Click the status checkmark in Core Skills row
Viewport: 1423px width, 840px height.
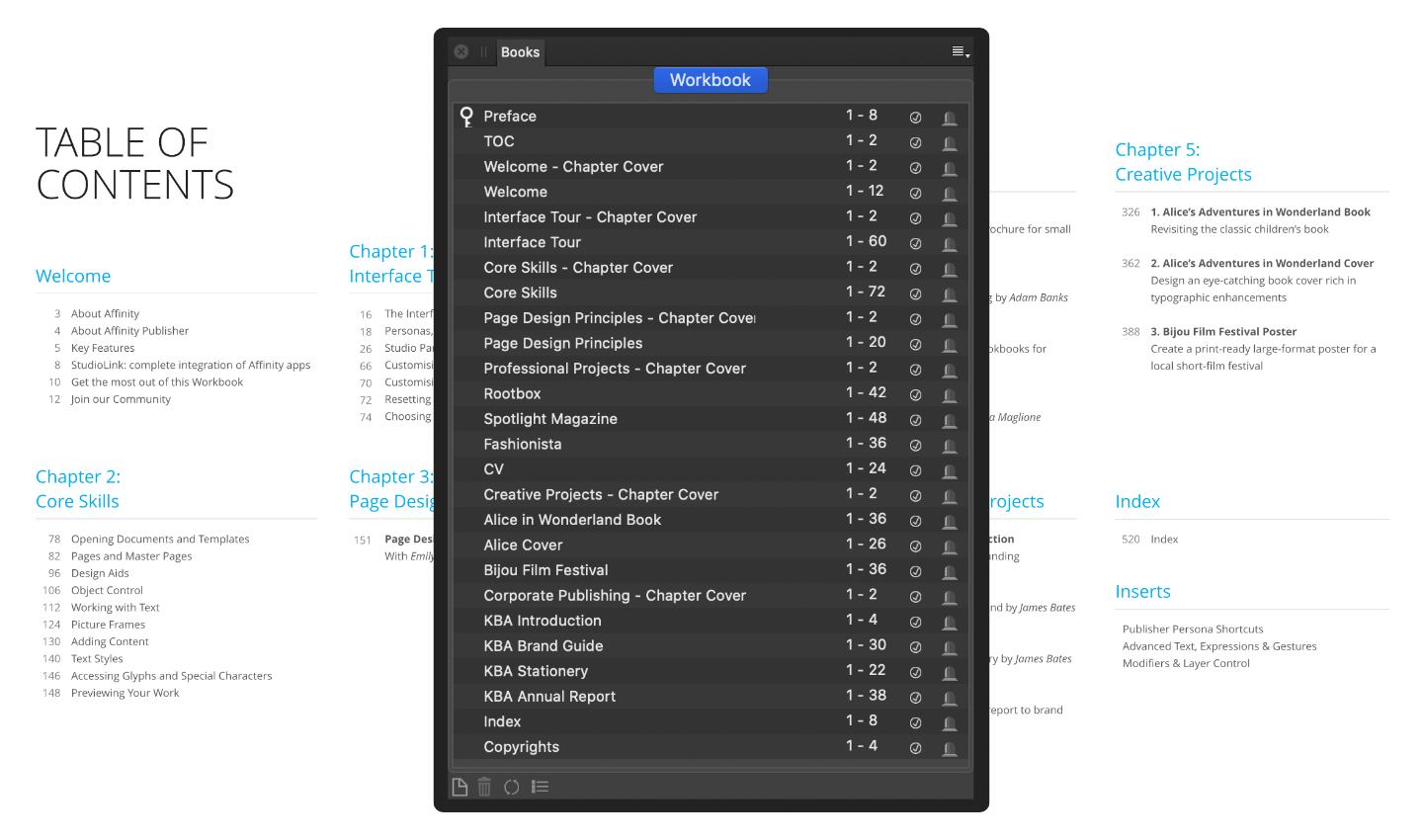point(915,294)
